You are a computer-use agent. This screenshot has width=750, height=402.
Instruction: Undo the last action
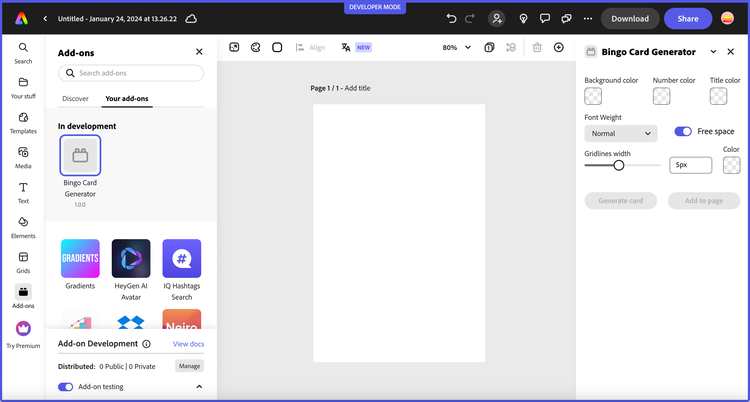(x=451, y=19)
